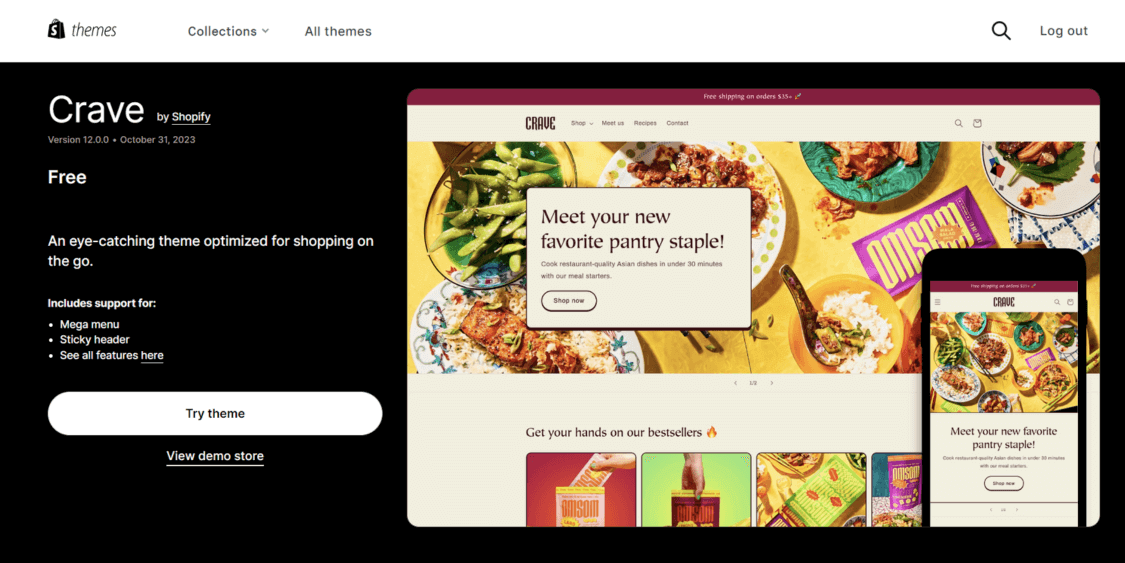Go to previous slide arrow in preview

(x=735, y=383)
